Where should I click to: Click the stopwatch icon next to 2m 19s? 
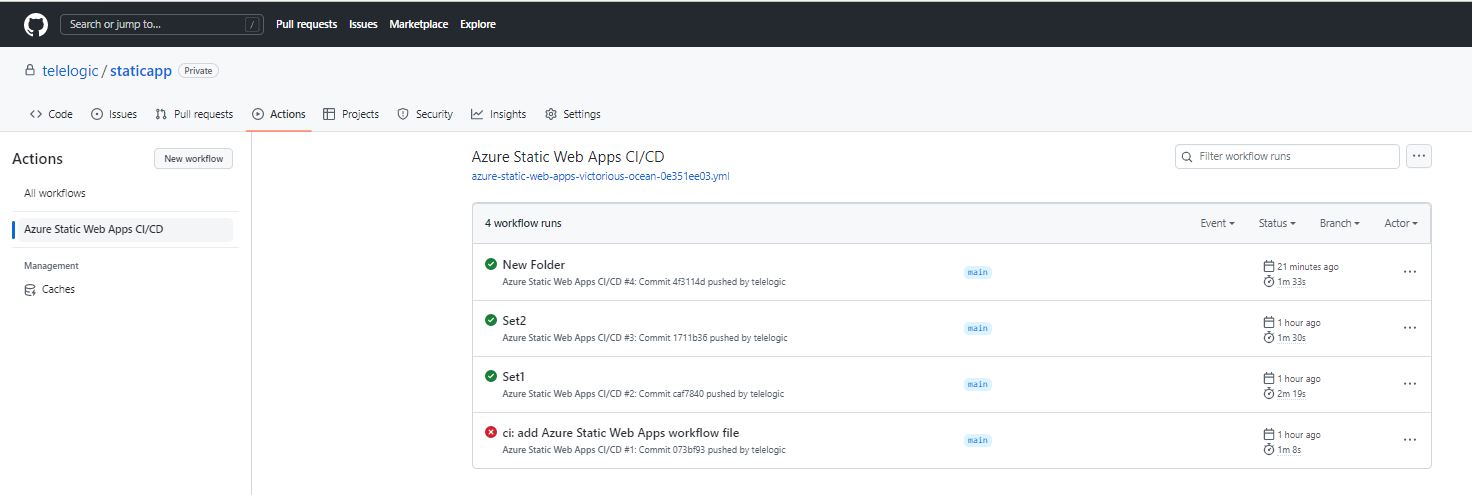(x=1269, y=394)
